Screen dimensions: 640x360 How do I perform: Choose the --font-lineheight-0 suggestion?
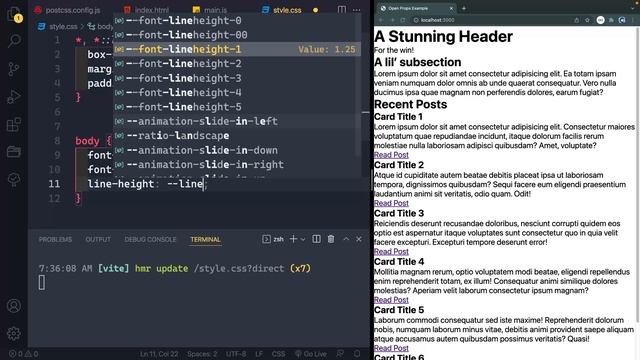click(x=237, y=20)
